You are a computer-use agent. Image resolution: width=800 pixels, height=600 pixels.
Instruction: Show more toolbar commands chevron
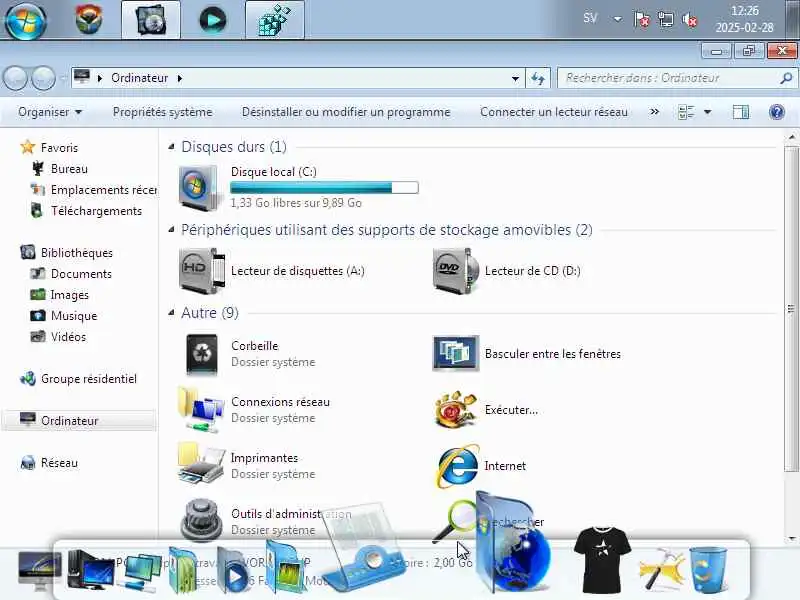[655, 112]
